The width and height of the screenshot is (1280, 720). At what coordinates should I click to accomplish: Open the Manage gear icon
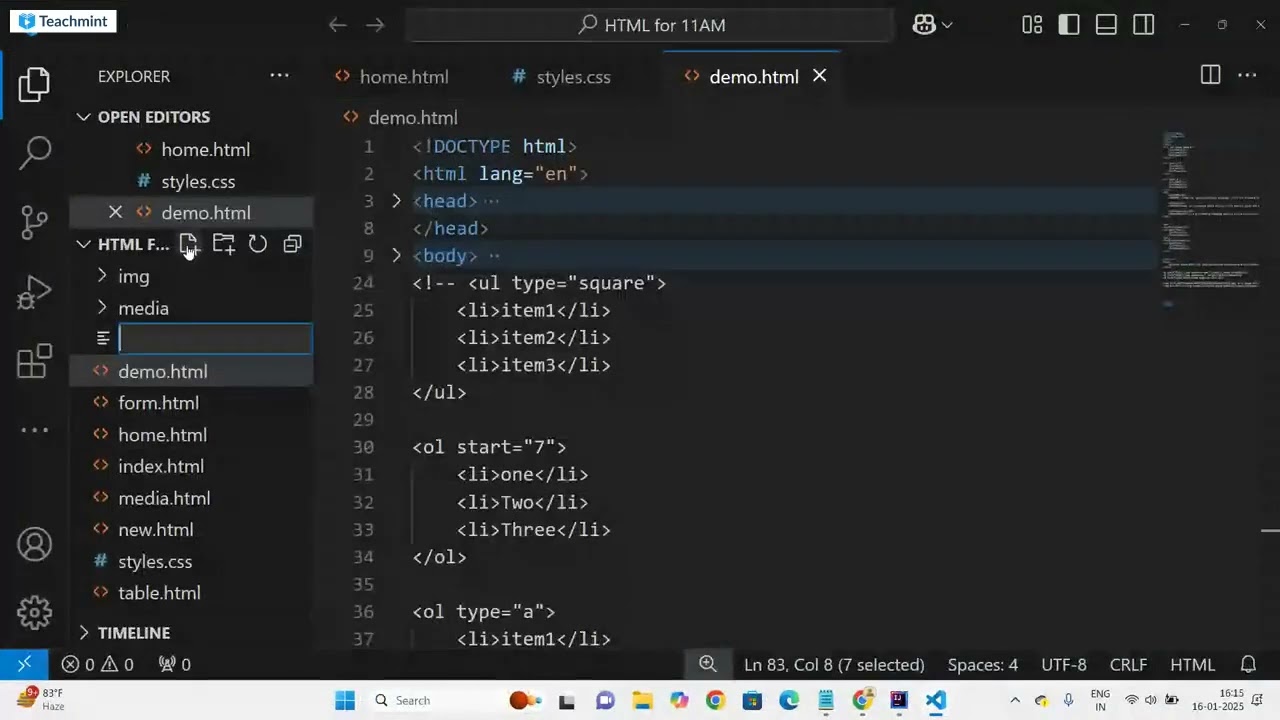[x=34, y=612]
